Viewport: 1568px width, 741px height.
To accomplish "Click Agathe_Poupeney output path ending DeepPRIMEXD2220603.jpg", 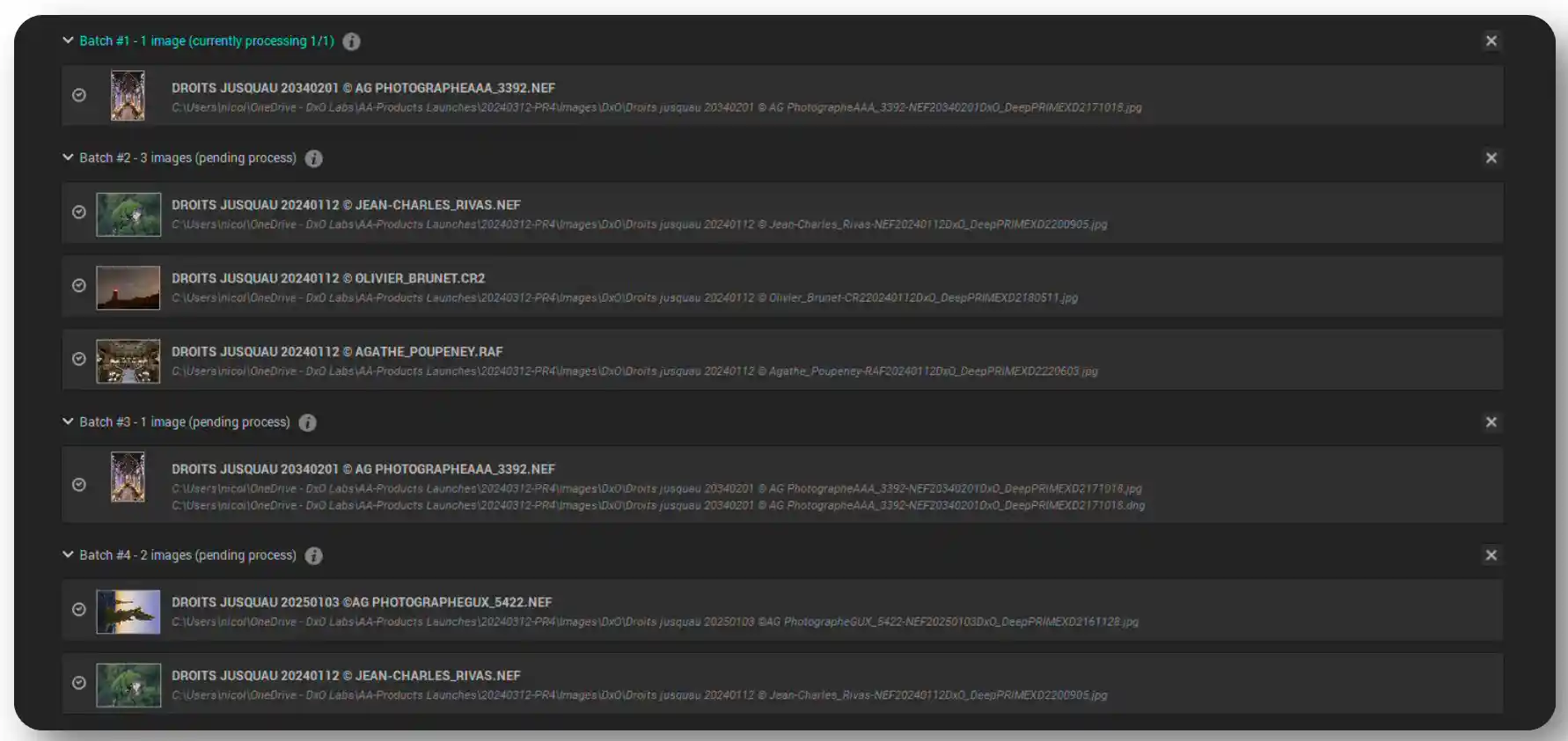I will [x=634, y=370].
